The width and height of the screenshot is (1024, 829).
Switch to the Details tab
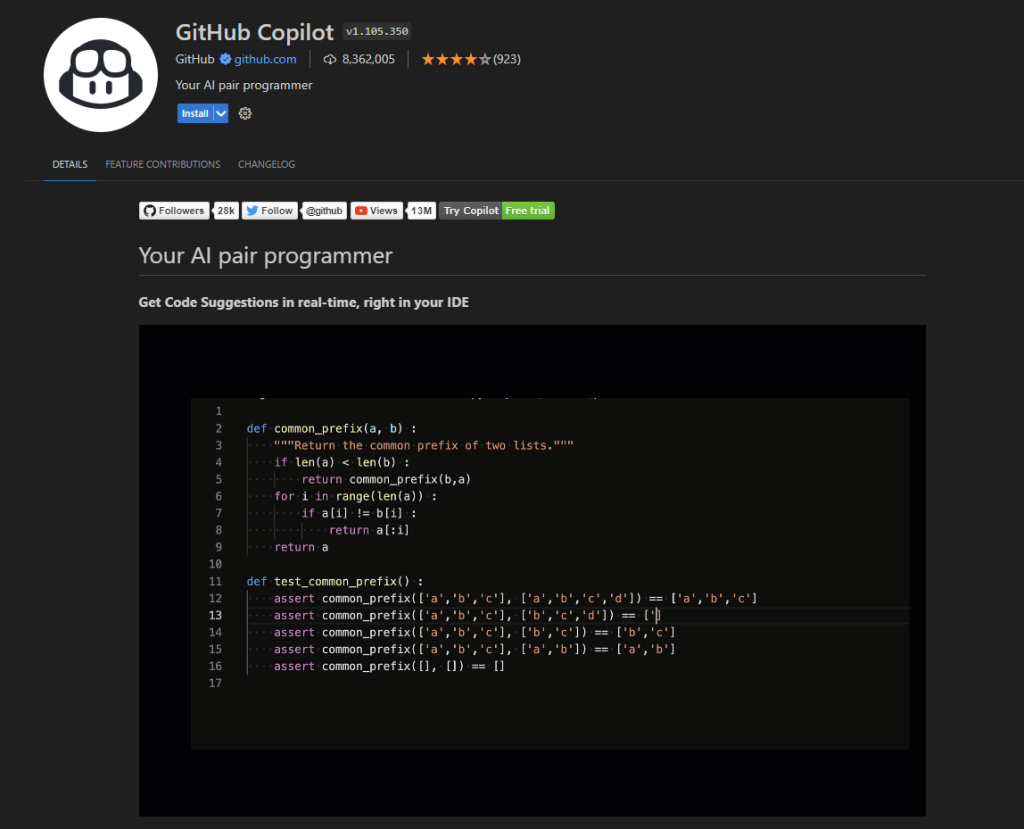coord(70,165)
